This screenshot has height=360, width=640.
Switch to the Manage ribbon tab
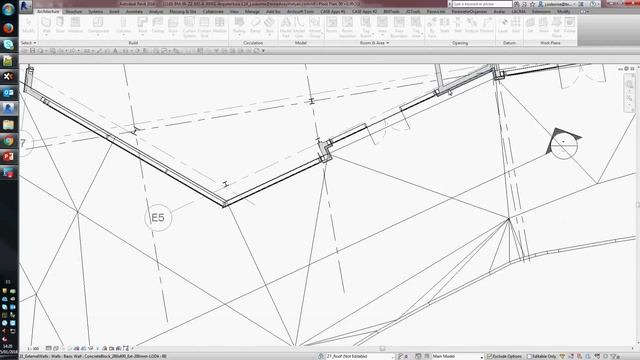tap(252, 11)
